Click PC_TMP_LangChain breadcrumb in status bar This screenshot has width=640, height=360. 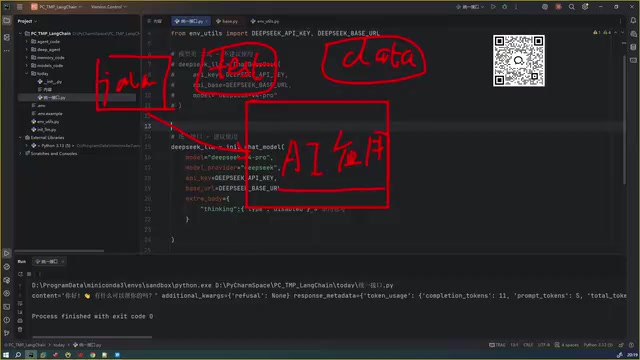25,345
